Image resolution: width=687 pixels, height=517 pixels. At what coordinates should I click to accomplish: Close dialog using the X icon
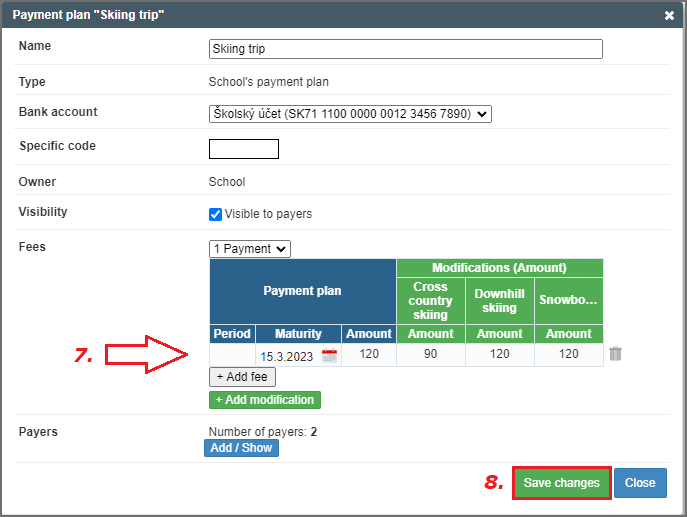pos(669,16)
